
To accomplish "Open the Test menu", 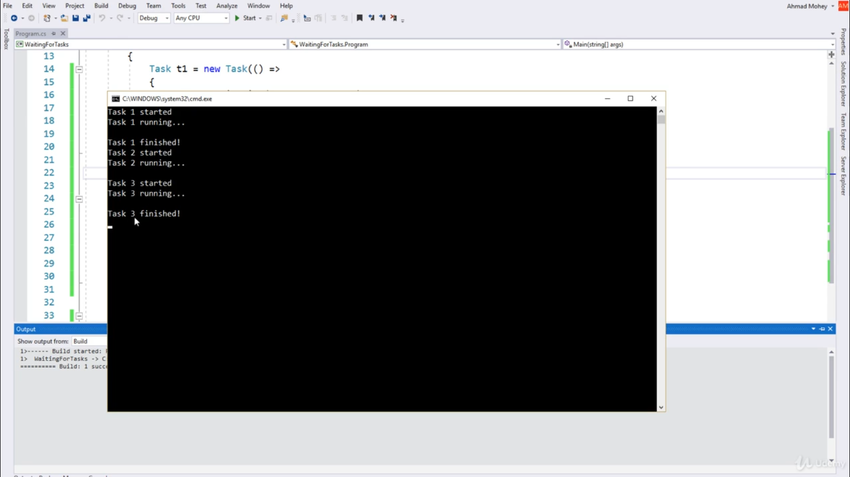I will (x=201, y=5).
